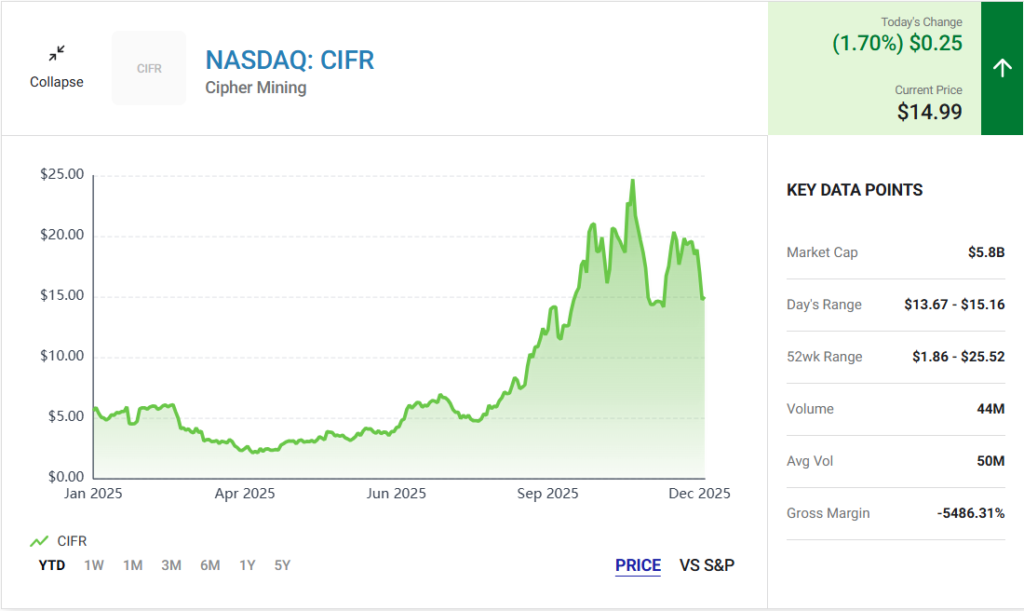Click the current price $14.99
1024x611 pixels.
tap(929, 112)
